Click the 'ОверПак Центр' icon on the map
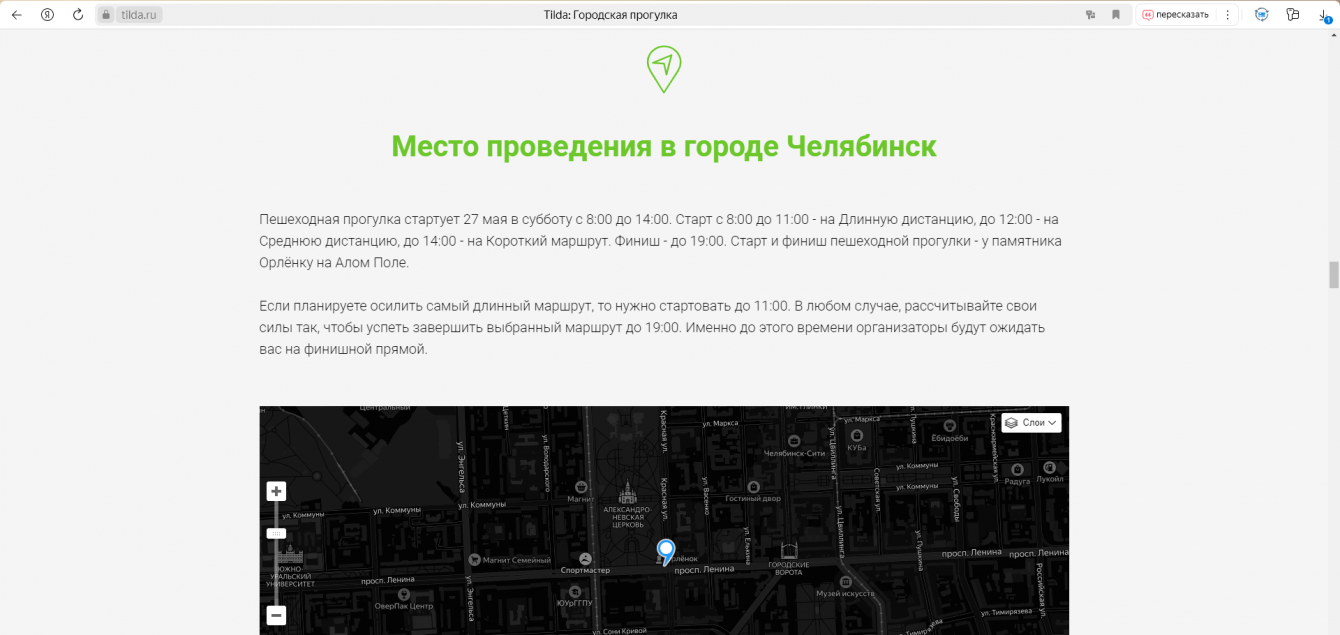 click(404, 594)
